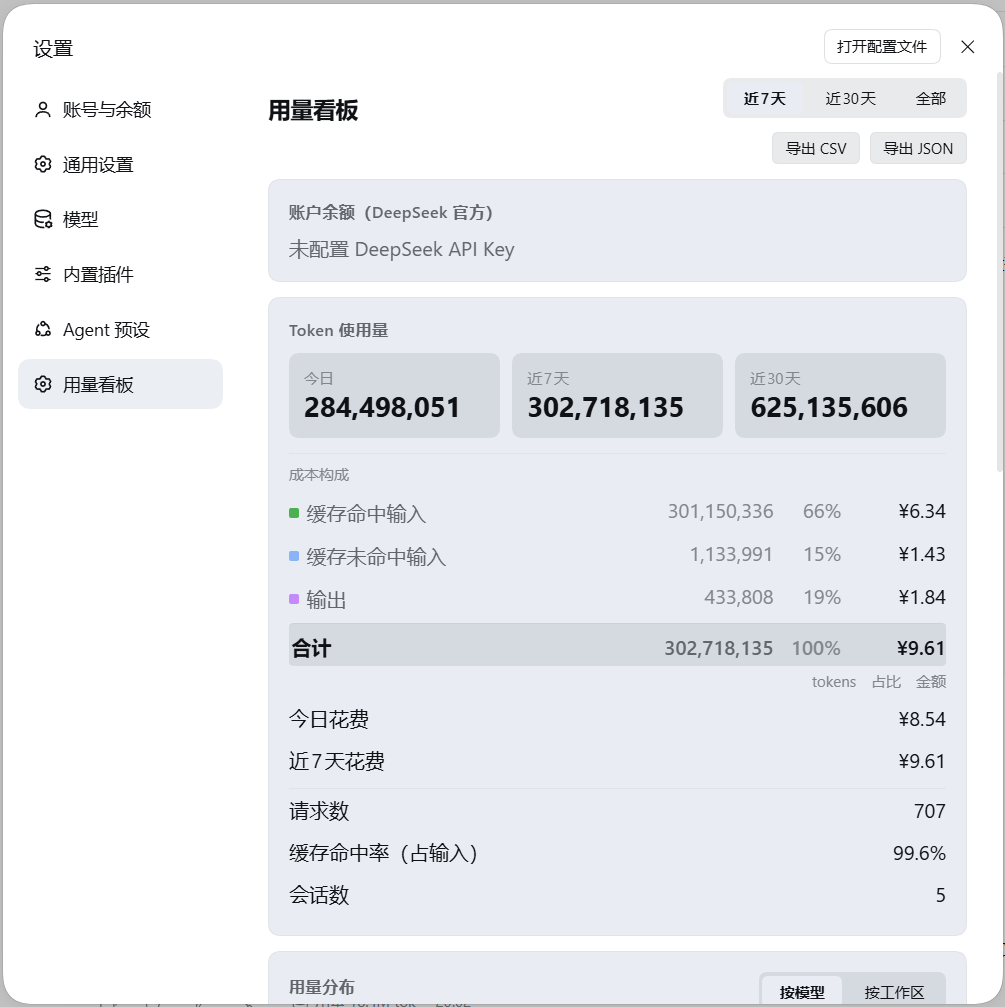Click the 66% share value
This screenshot has height=1007, width=1005.
822,512
